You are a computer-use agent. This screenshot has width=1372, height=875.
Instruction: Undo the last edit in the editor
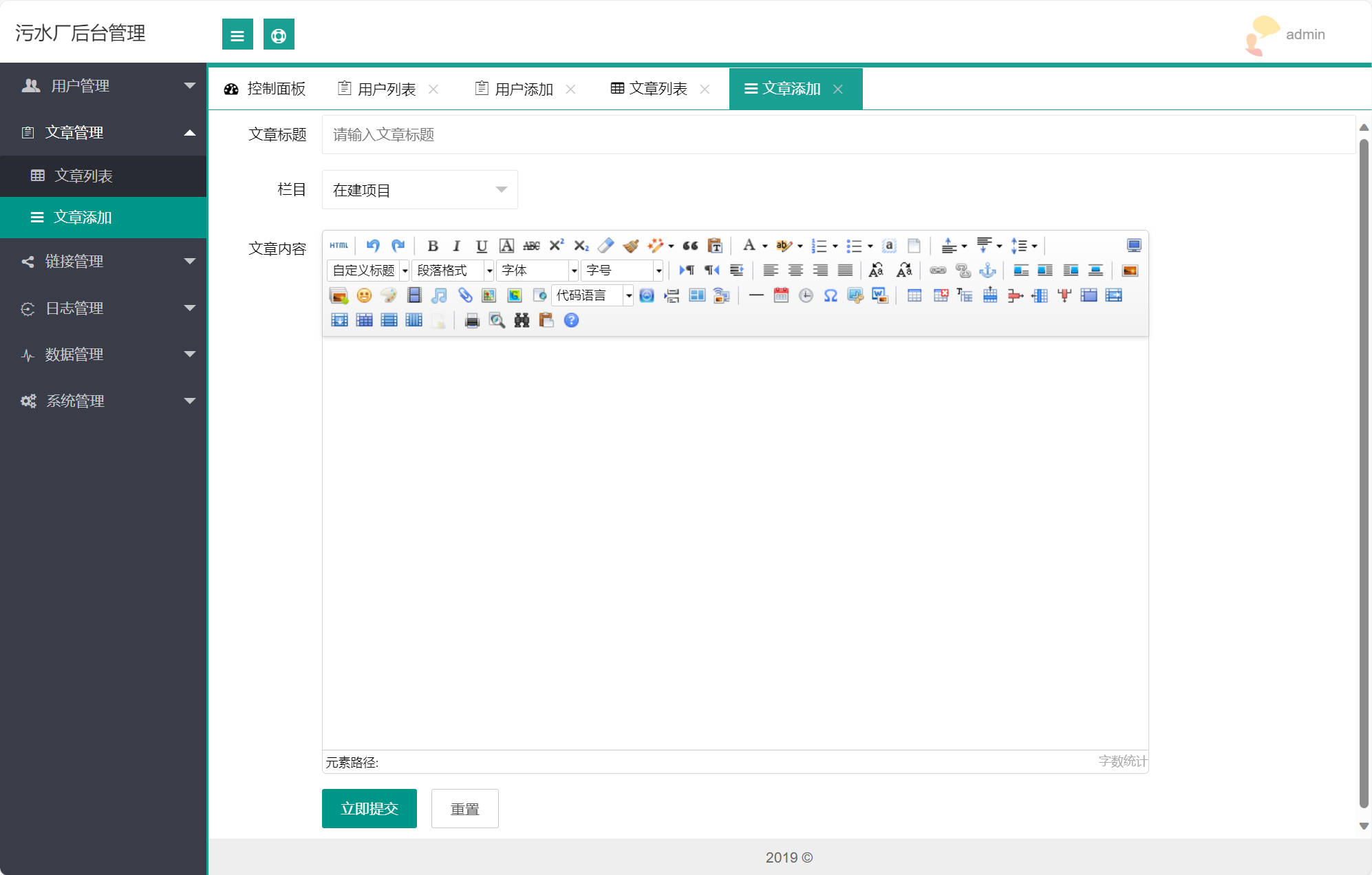point(372,246)
